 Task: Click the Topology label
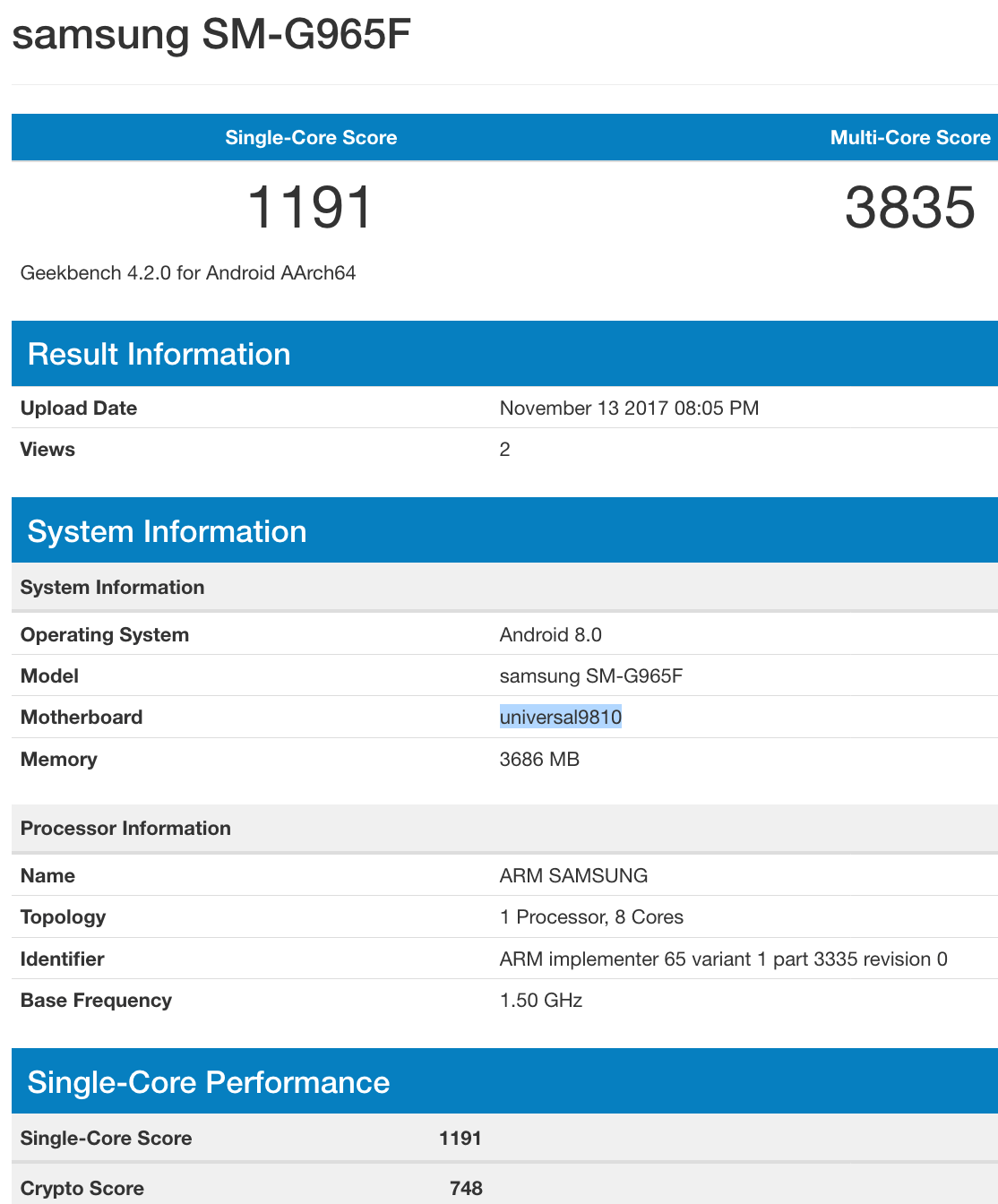coord(64,917)
